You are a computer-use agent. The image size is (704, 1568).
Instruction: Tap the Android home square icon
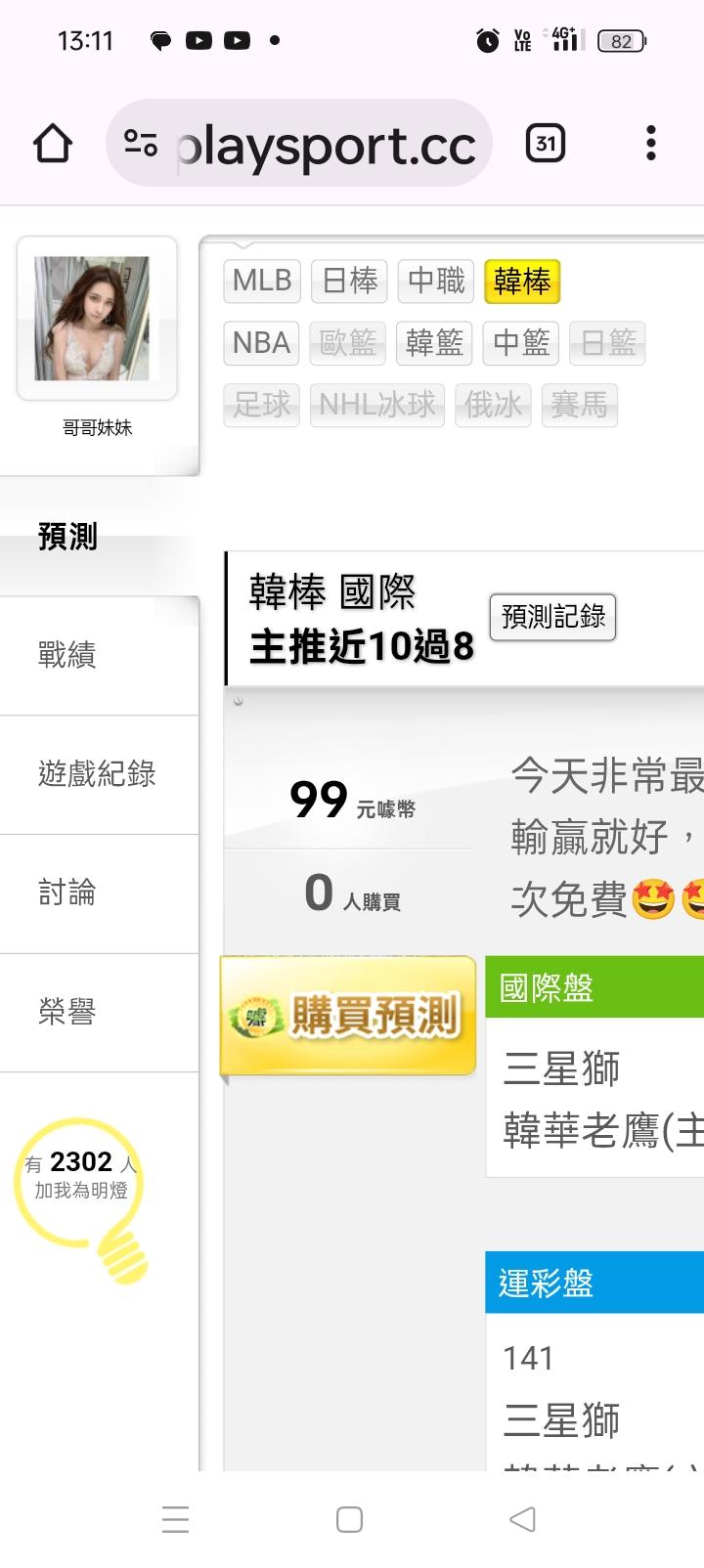[x=349, y=1519]
